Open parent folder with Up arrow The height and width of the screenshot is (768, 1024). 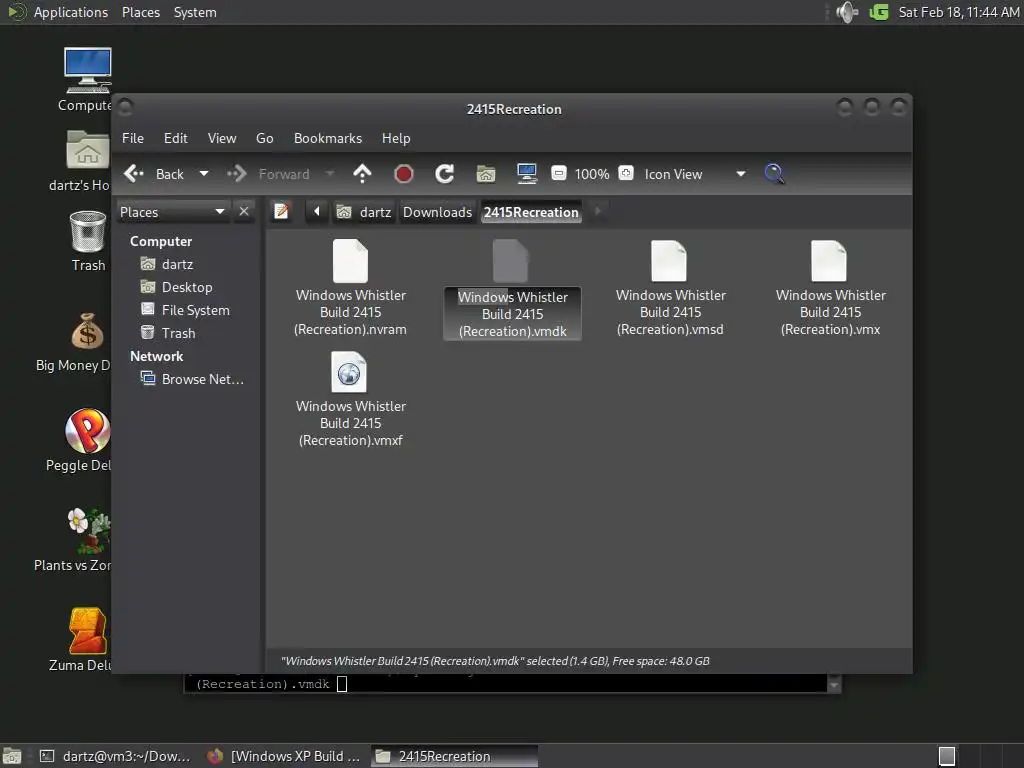coord(362,174)
